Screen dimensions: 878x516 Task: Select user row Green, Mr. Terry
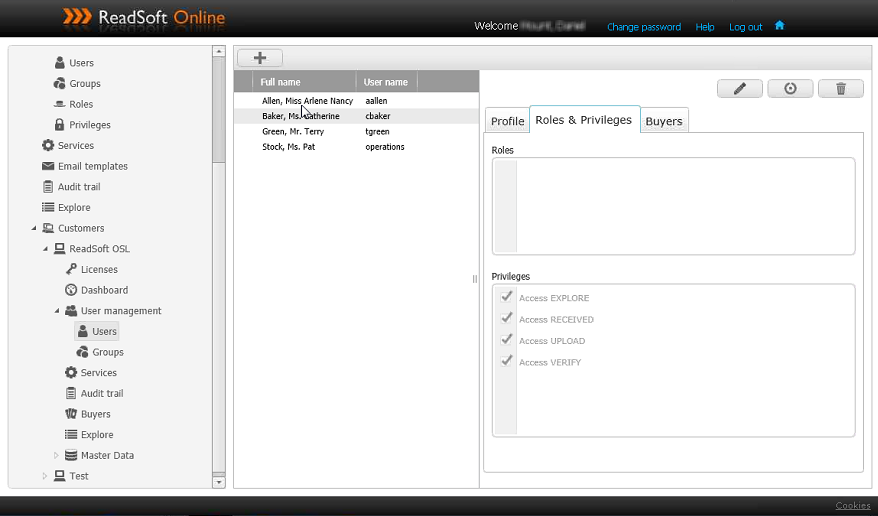(x=293, y=132)
